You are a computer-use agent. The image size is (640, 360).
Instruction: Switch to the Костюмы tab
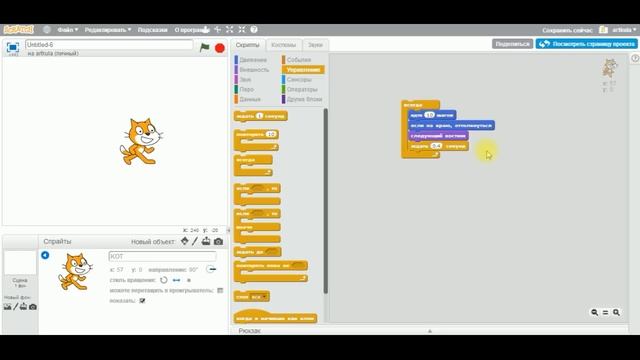[284, 45]
